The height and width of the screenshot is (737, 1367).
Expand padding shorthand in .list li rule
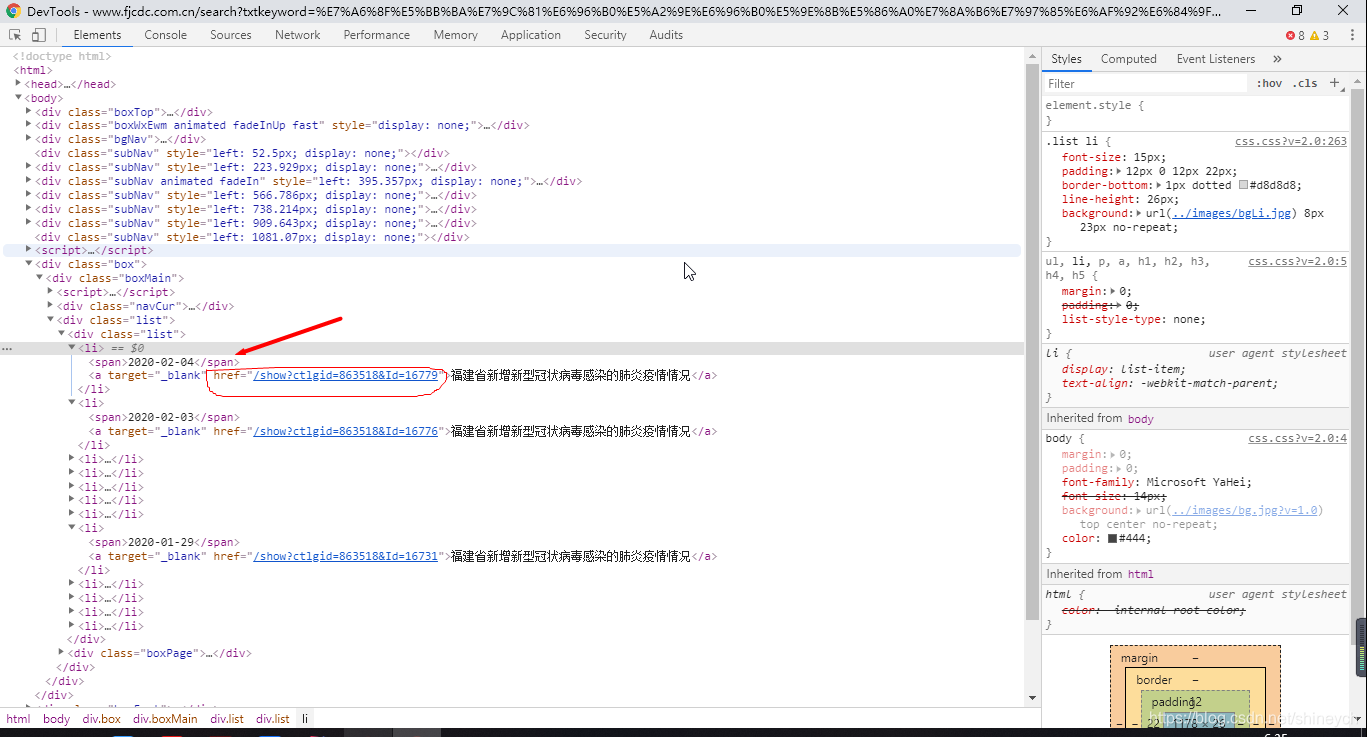pyautogui.click(x=1121, y=172)
